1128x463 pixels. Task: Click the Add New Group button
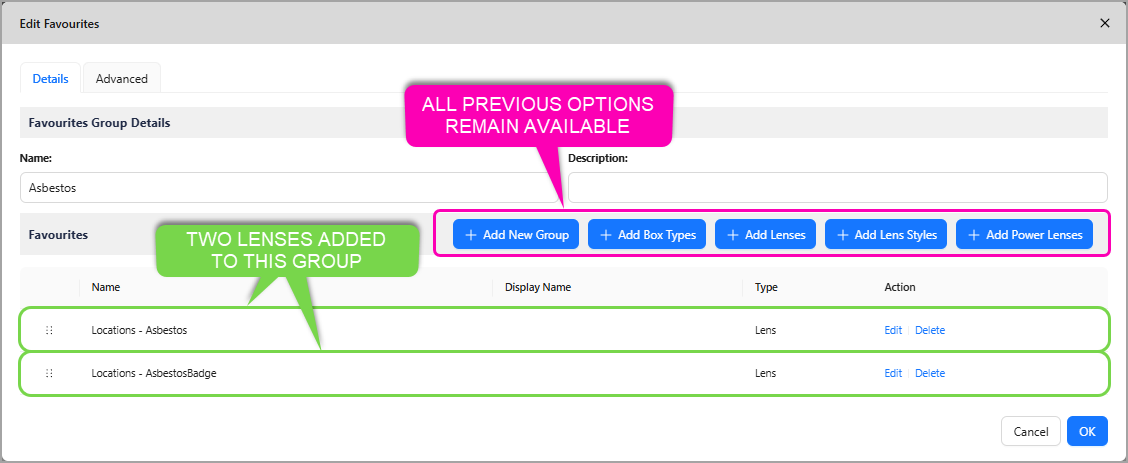[515, 234]
